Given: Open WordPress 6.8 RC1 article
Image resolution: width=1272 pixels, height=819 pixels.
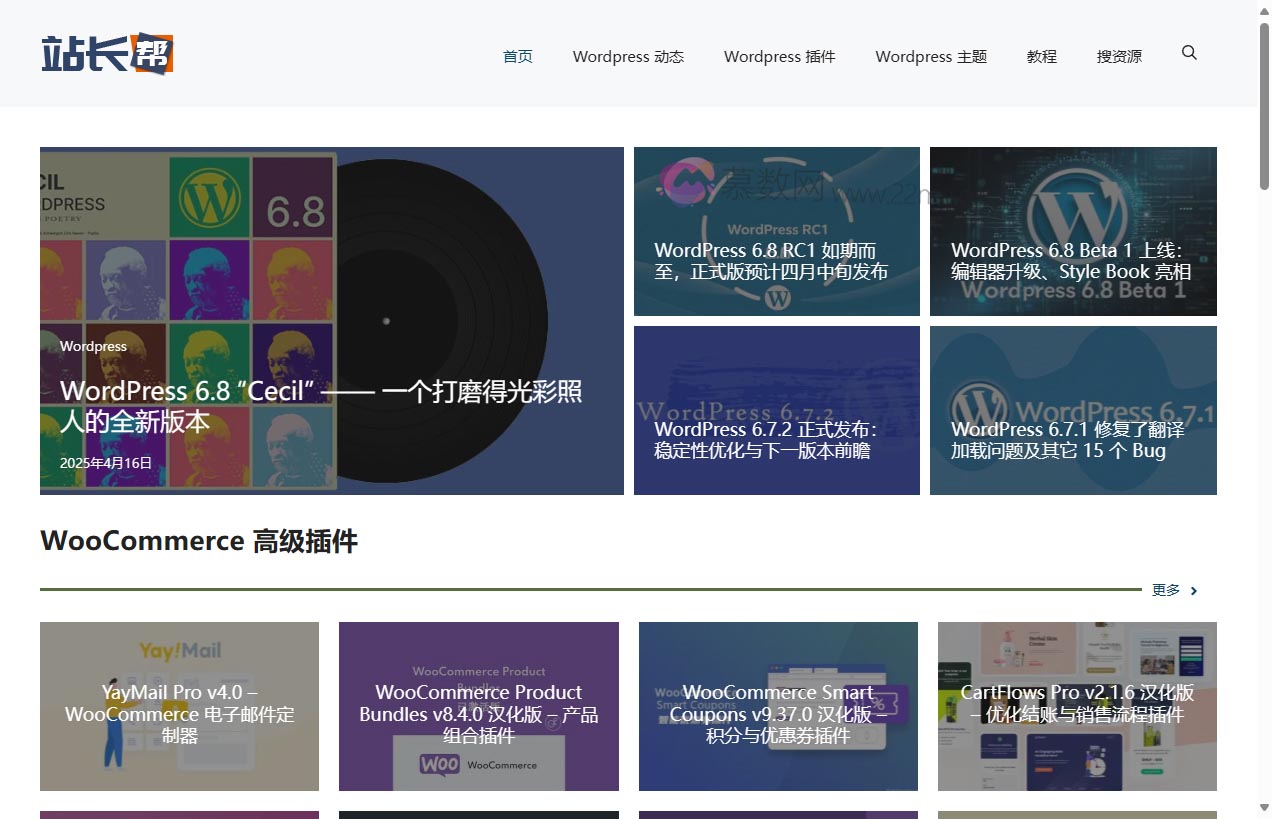Looking at the screenshot, I should click(771, 261).
